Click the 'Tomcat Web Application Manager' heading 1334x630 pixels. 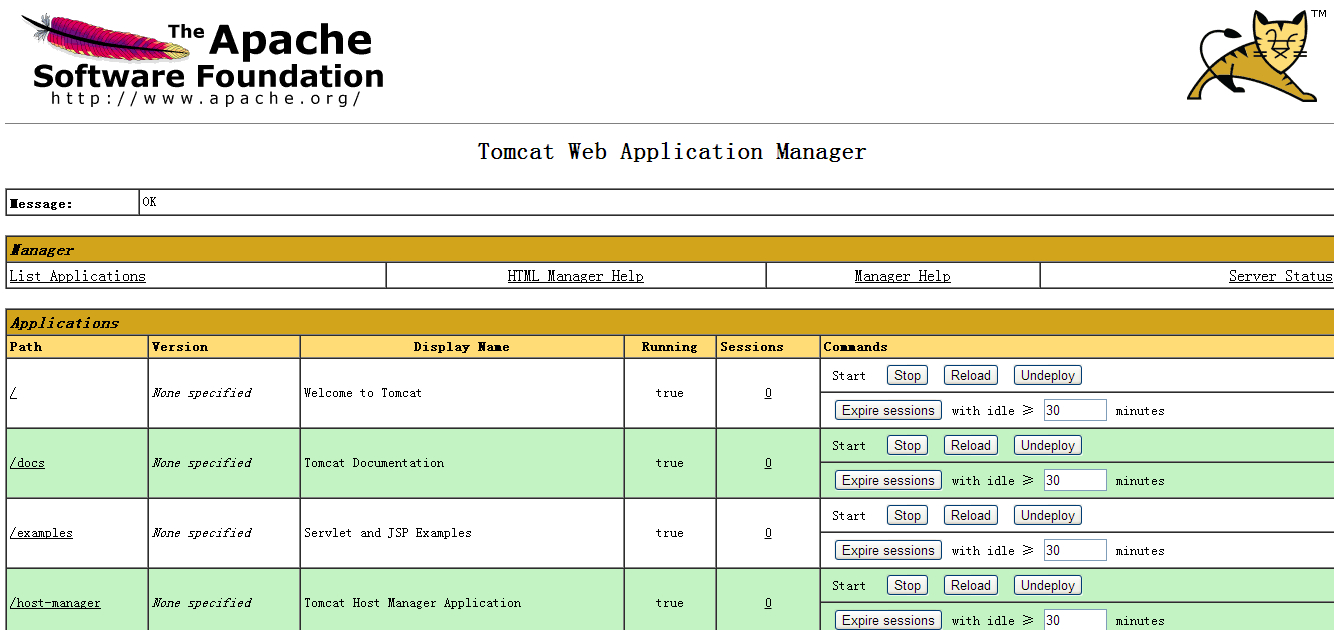click(672, 152)
